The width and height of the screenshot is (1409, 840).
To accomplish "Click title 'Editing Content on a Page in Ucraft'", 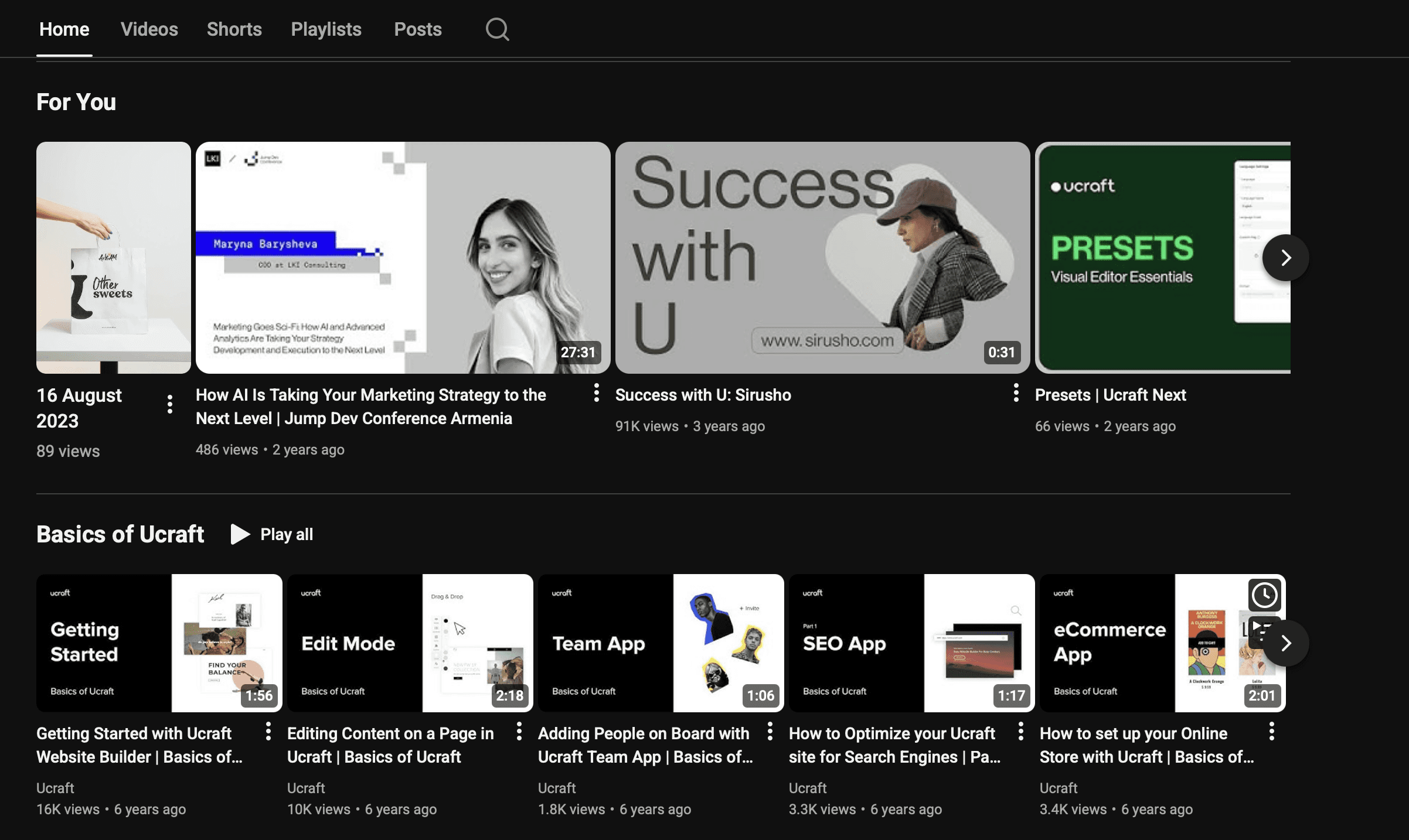I will click(390, 745).
